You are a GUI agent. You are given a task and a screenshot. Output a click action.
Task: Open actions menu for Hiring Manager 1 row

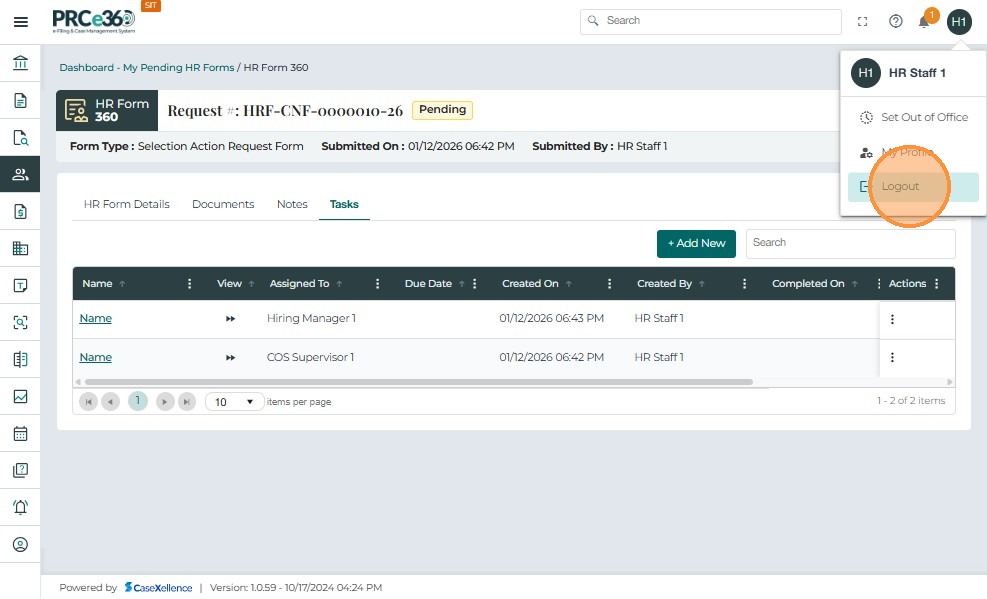tap(892, 319)
